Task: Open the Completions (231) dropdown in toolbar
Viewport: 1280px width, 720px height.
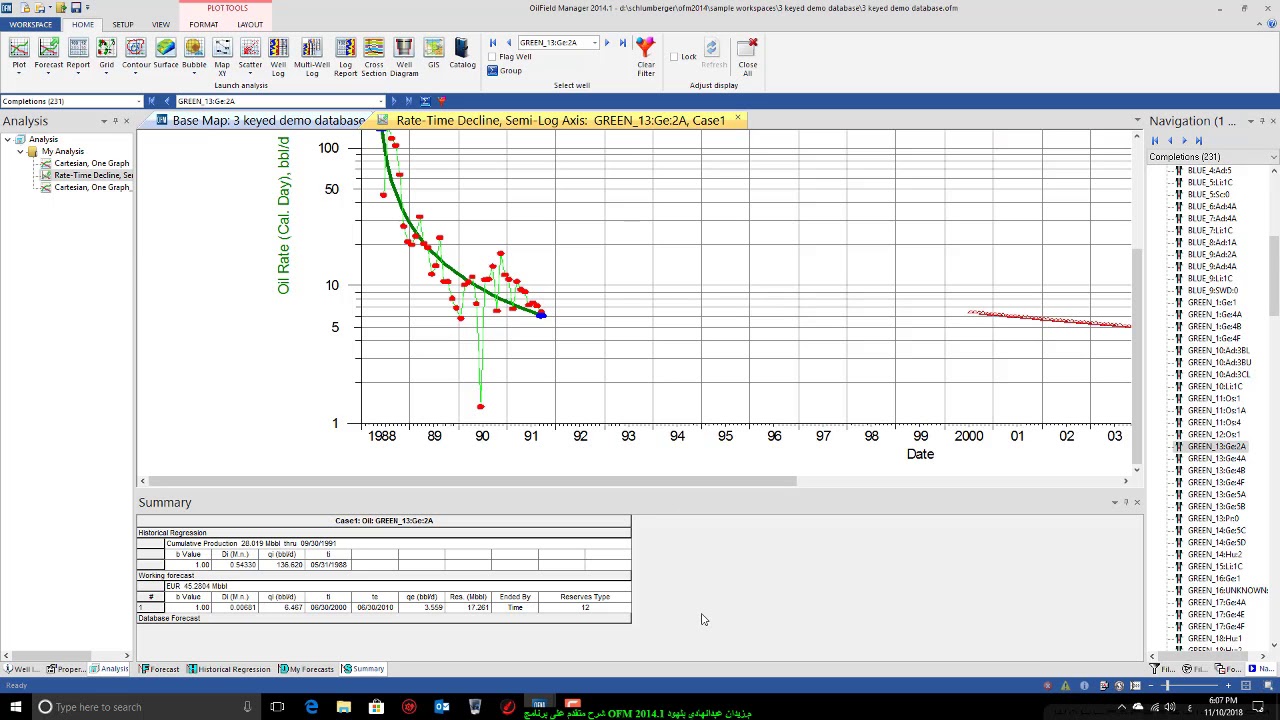Action: [x=139, y=101]
